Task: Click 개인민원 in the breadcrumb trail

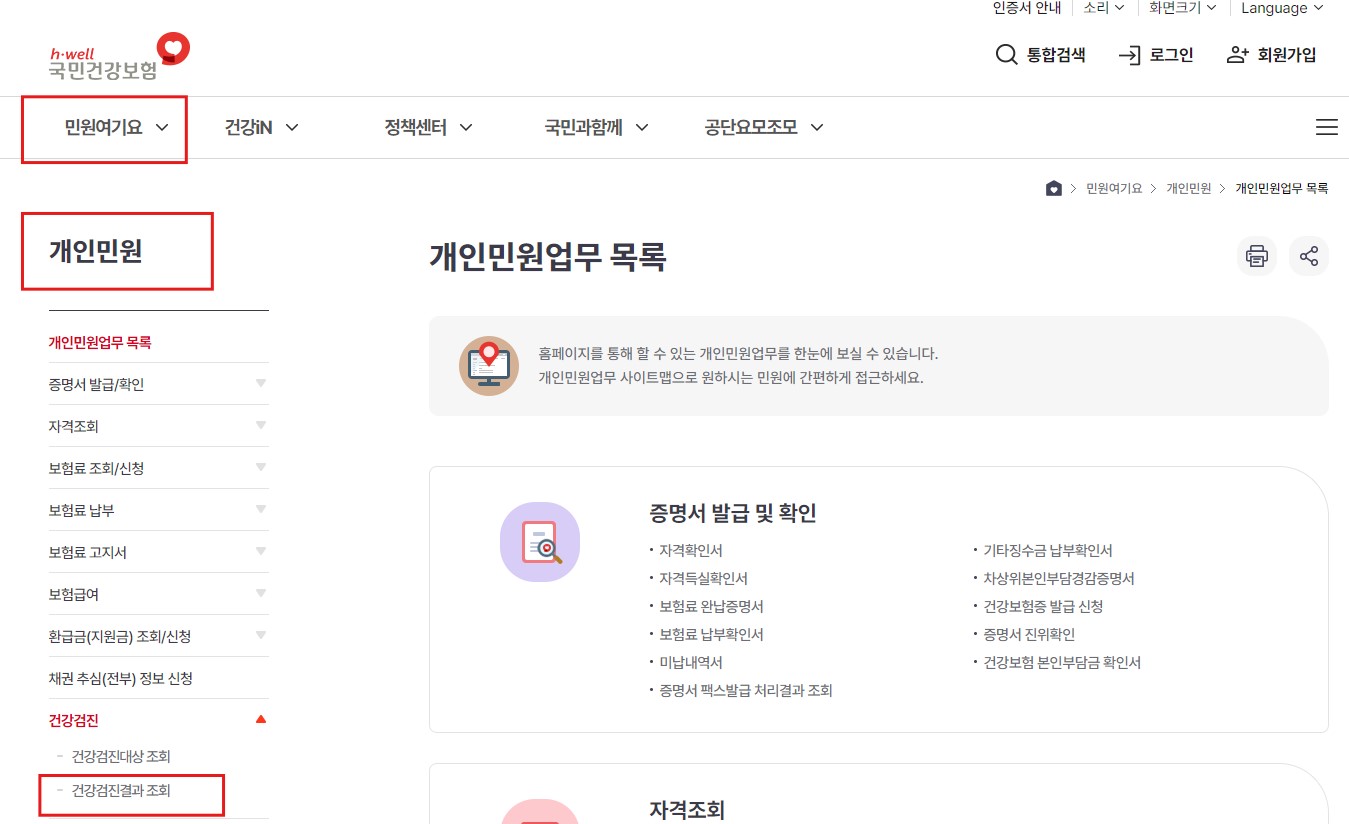Action: click(x=1188, y=188)
